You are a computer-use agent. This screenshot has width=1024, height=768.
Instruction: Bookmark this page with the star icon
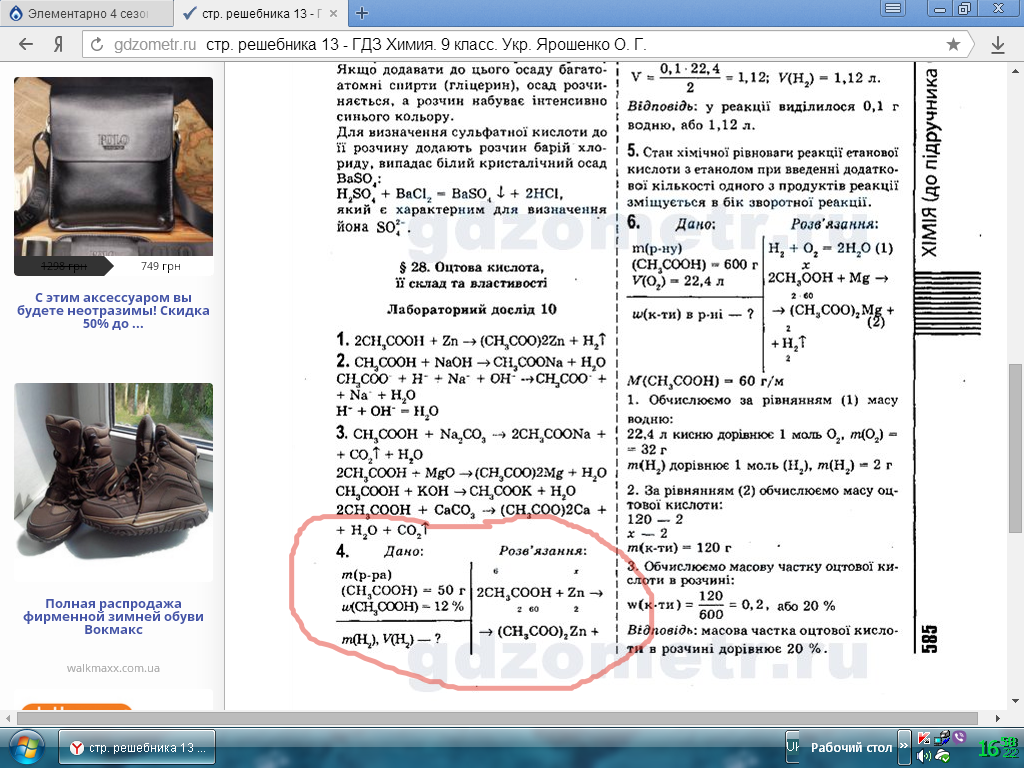click(x=953, y=45)
